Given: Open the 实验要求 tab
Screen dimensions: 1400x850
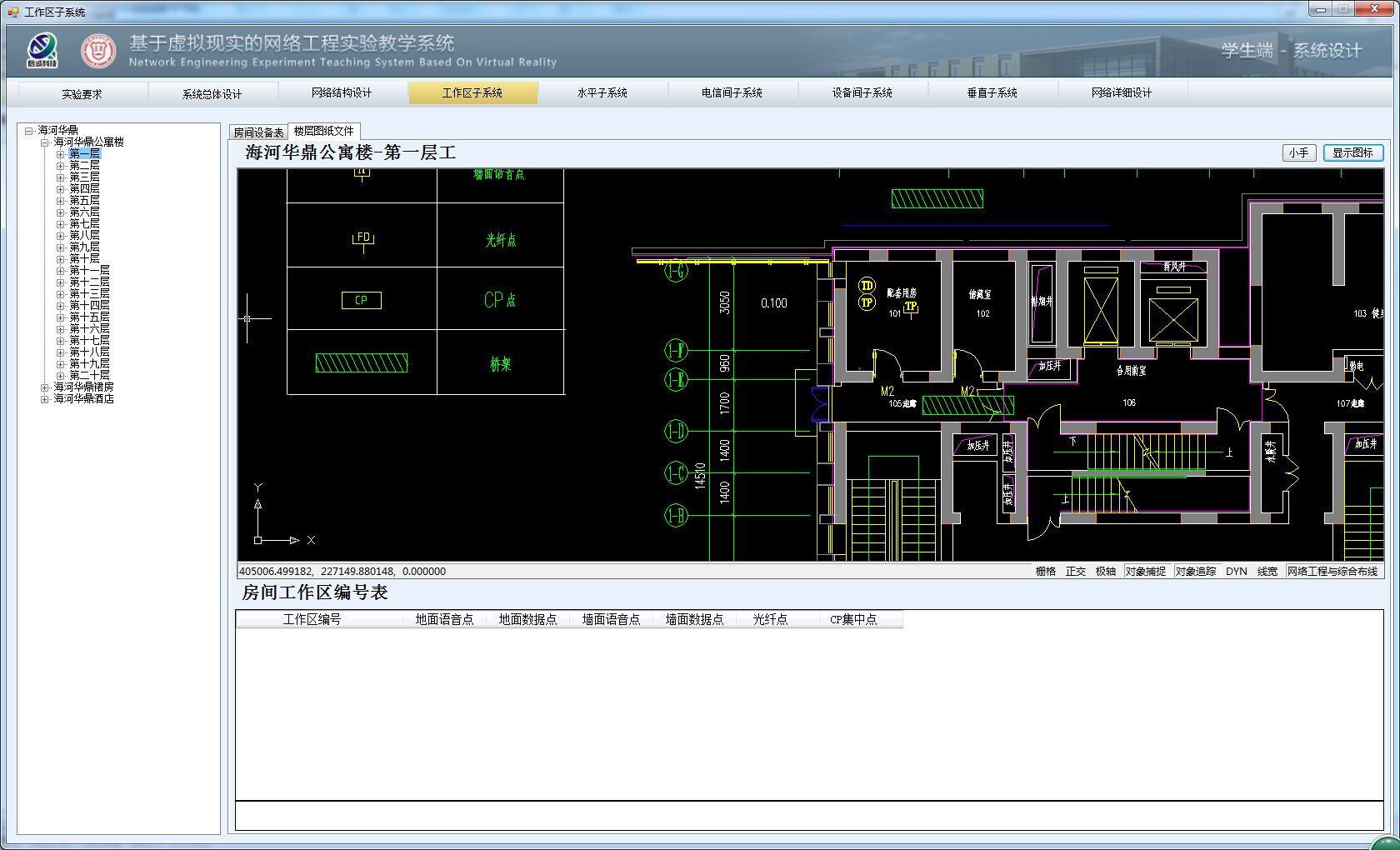Looking at the screenshot, I should tap(82, 93).
